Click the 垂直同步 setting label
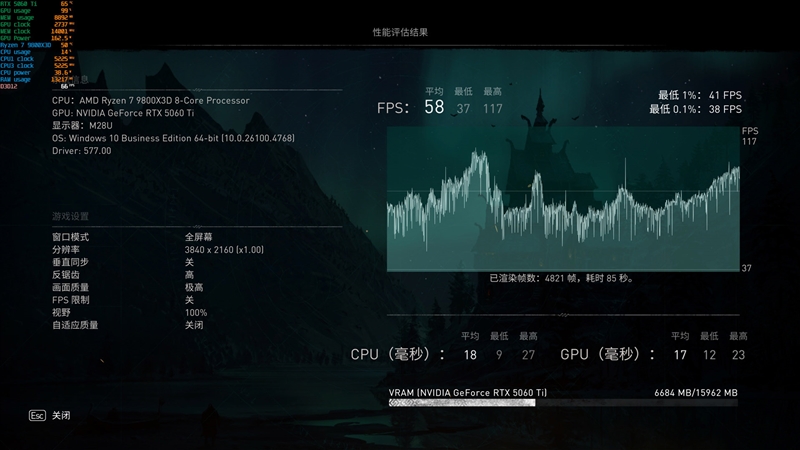The width and height of the screenshot is (800, 450). (x=70, y=262)
